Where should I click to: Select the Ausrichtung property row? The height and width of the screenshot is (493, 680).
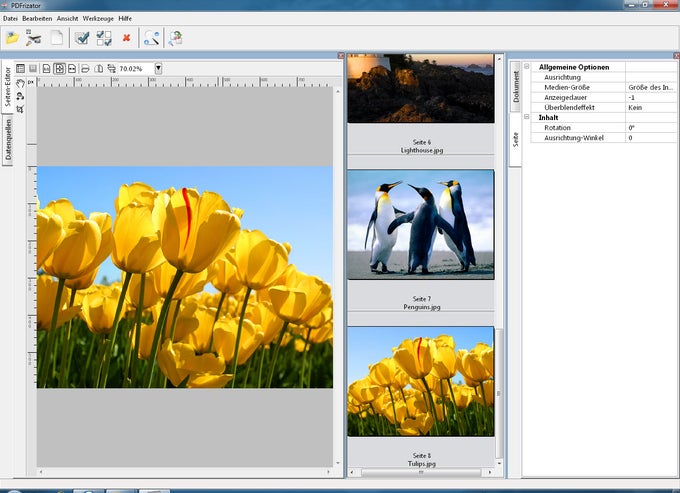coord(603,77)
